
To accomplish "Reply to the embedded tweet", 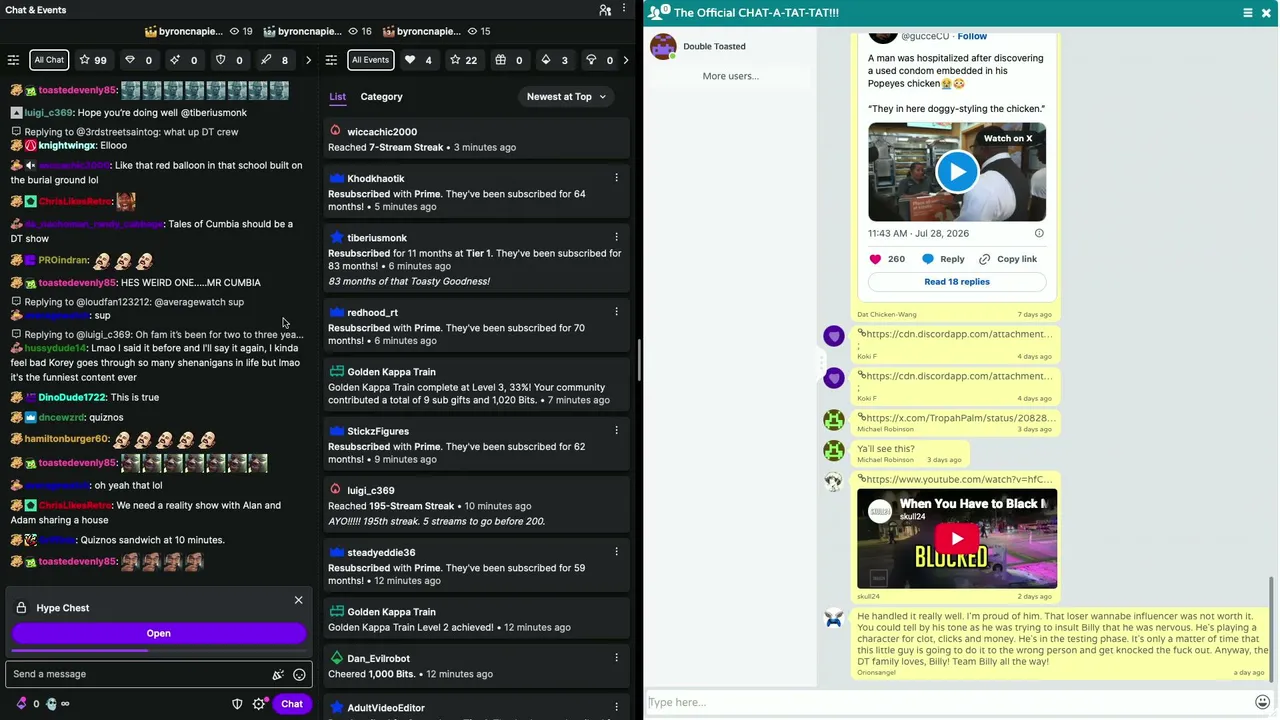I will point(943,259).
